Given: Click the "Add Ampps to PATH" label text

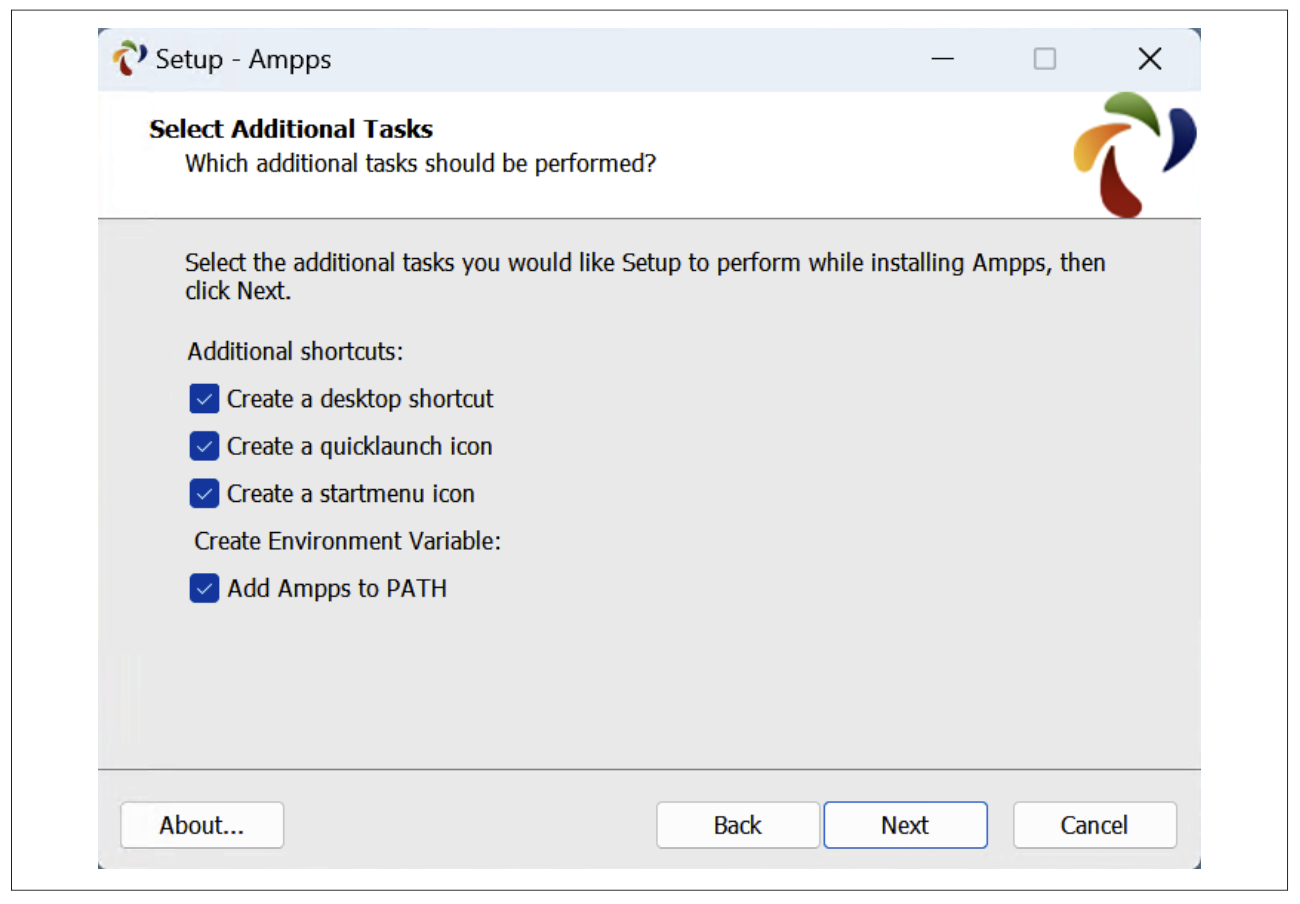Looking at the screenshot, I should pos(336,589).
